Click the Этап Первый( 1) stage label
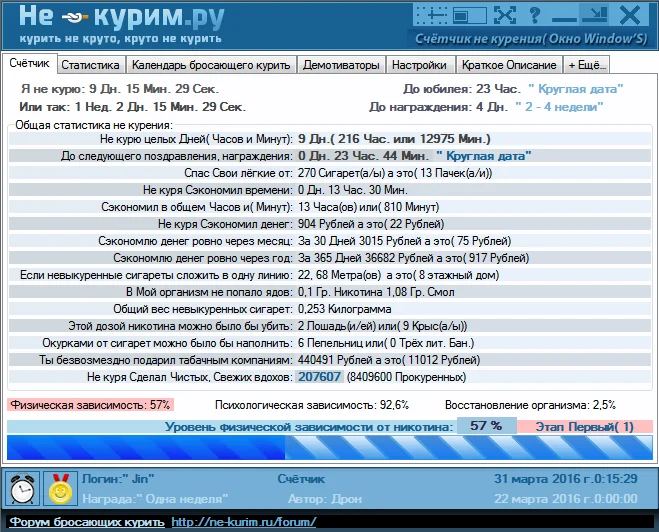Image resolution: width=659 pixels, height=532 pixels. (x=585, y=427)
